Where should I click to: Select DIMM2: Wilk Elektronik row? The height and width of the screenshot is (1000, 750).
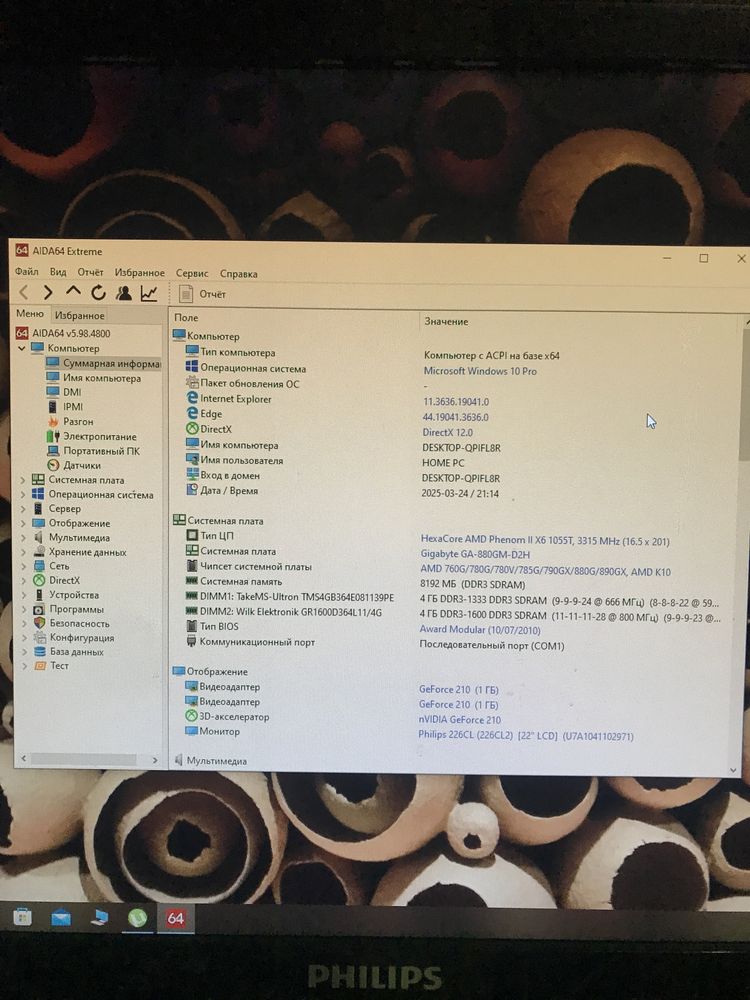click(283, 612)
